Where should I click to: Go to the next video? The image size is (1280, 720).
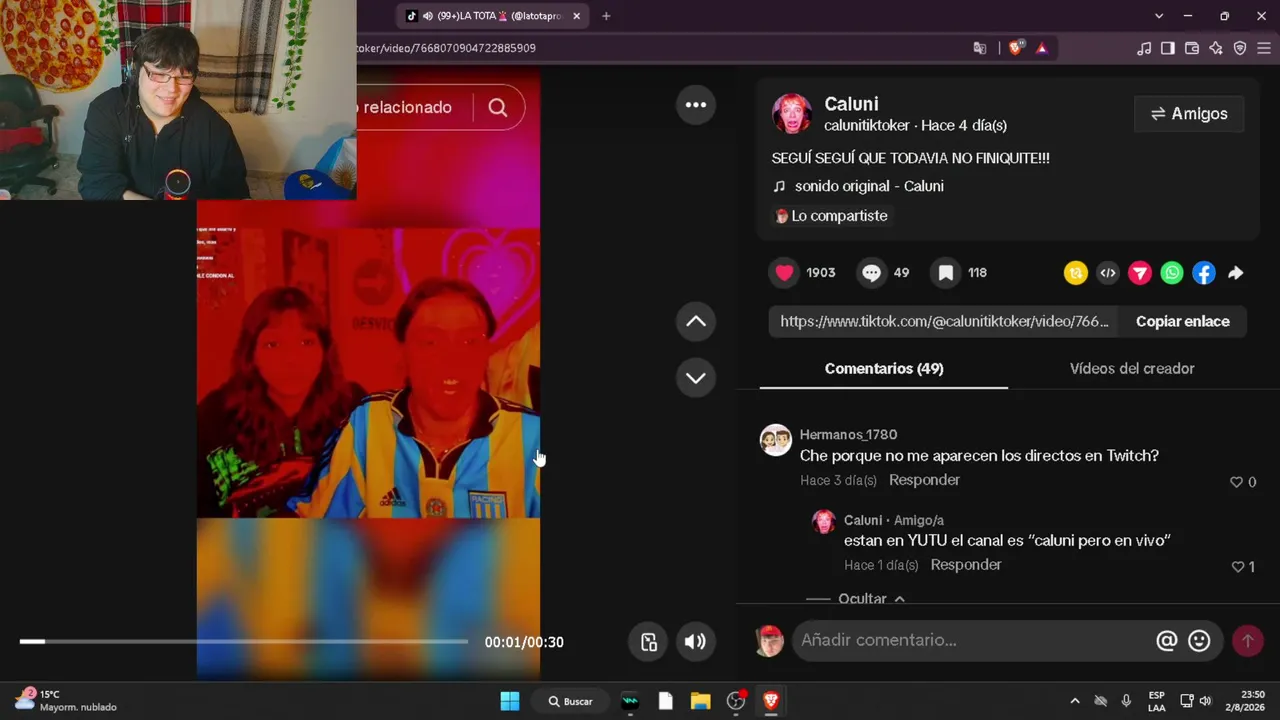click(x=696, y=378)
